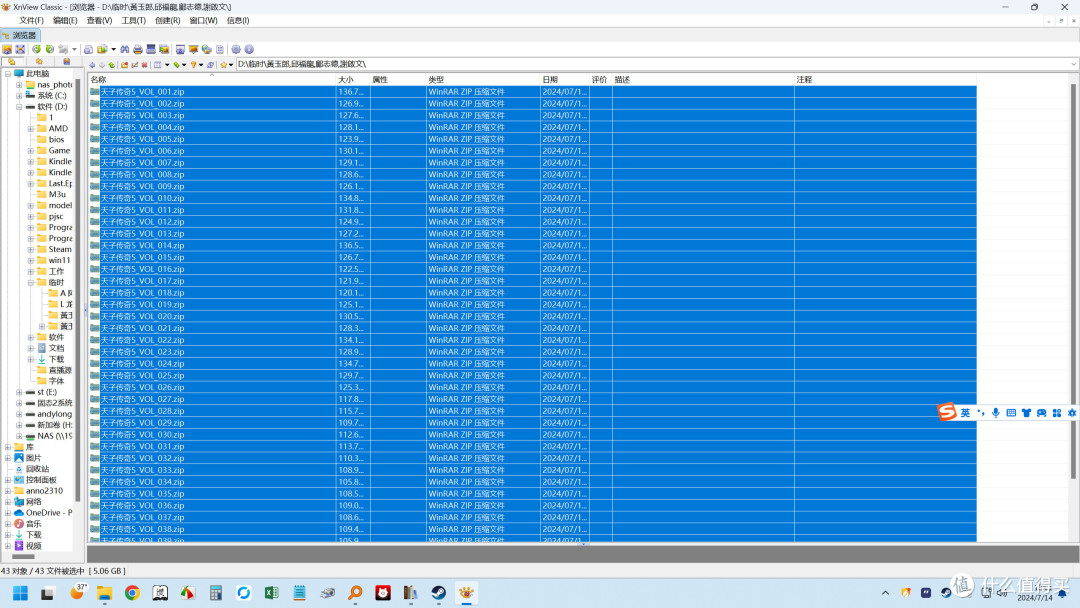The width and height of the screenshot is (1080, 608).
Task: Click the file list vertical scrollbar
Action: [x=1074, y=281]
